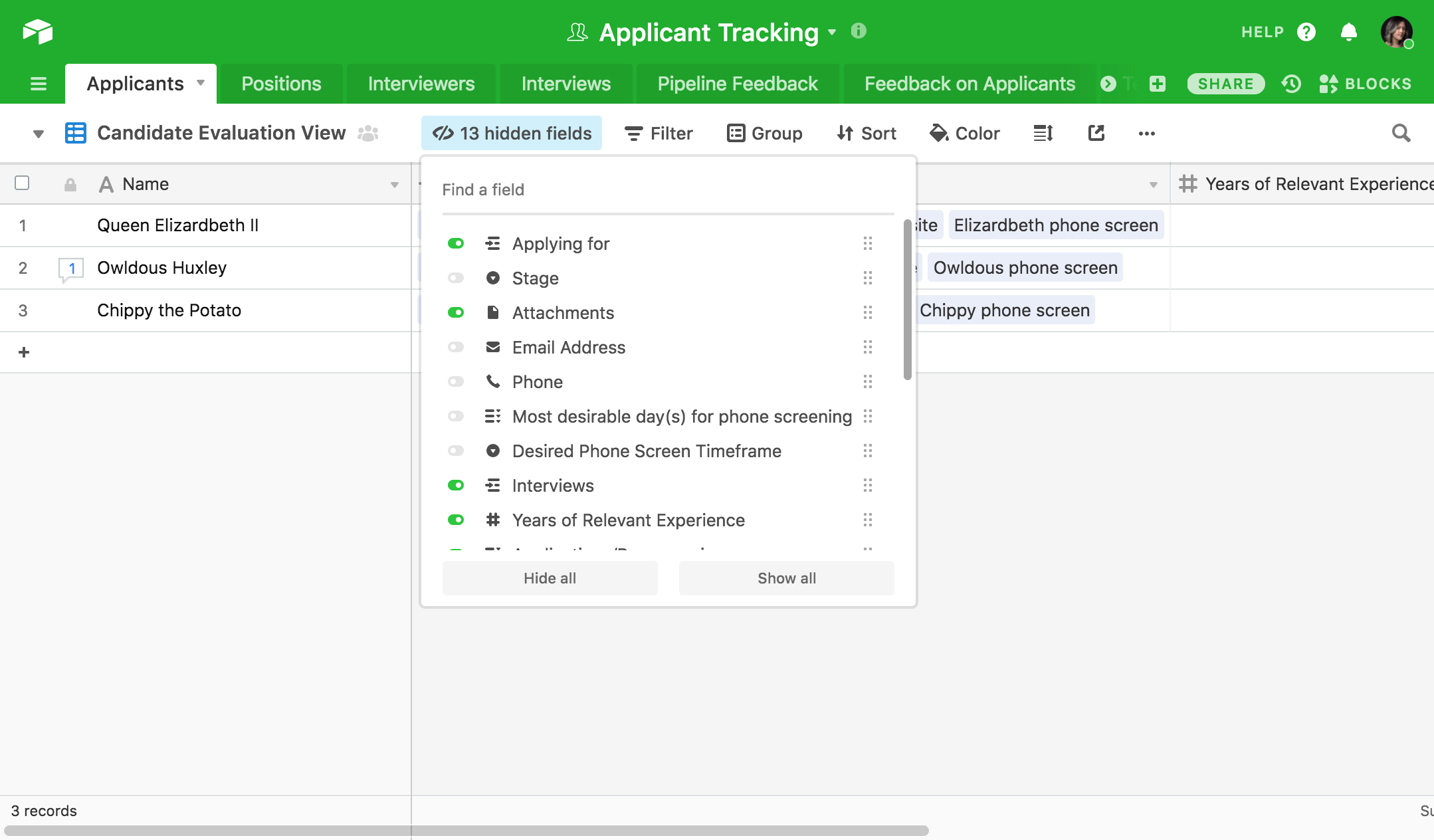Grab the Email Address drag handle
Screen dimensions: 1434x840
(868, 347)
